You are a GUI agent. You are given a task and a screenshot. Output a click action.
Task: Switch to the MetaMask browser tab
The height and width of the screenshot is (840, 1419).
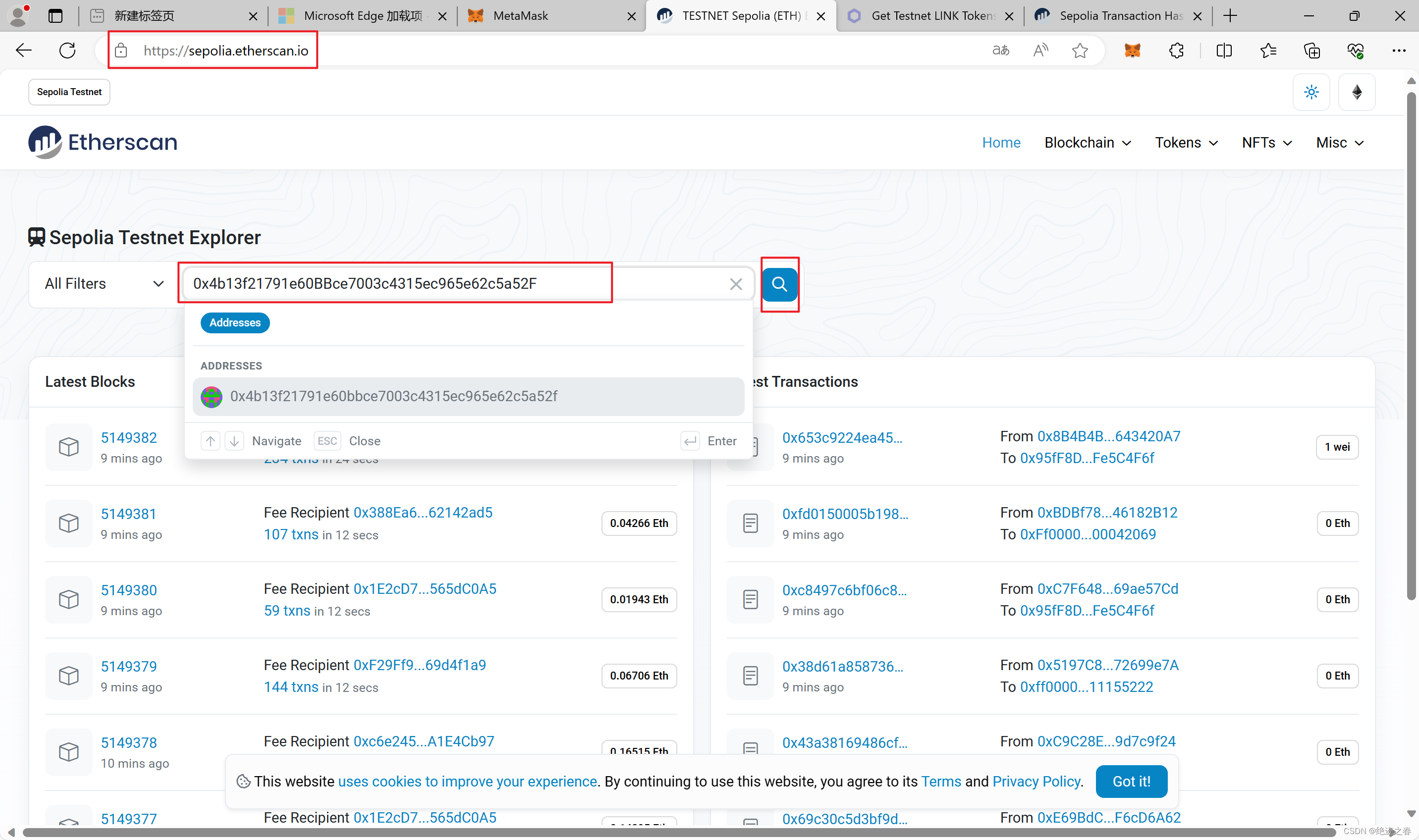[520, 16]
